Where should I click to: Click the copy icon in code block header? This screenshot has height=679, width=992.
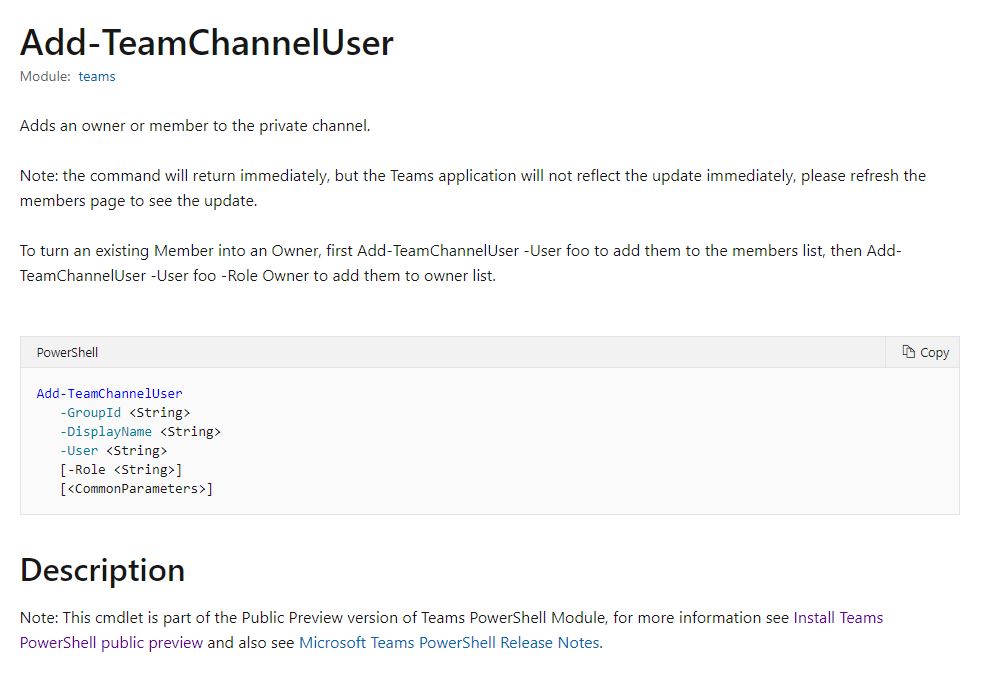pyautogui.click(x=908, y=352)
